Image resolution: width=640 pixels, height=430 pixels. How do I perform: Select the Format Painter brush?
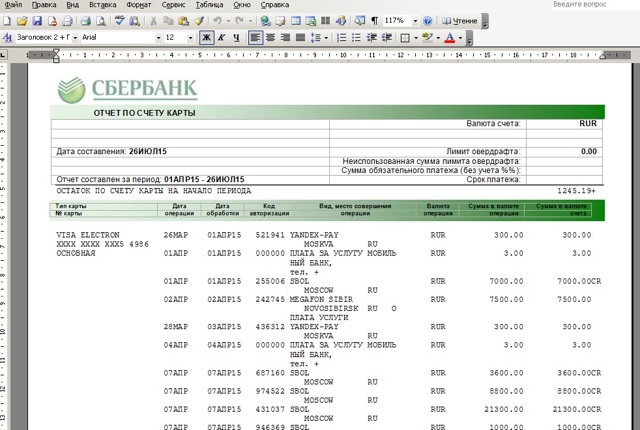point(199,21)
